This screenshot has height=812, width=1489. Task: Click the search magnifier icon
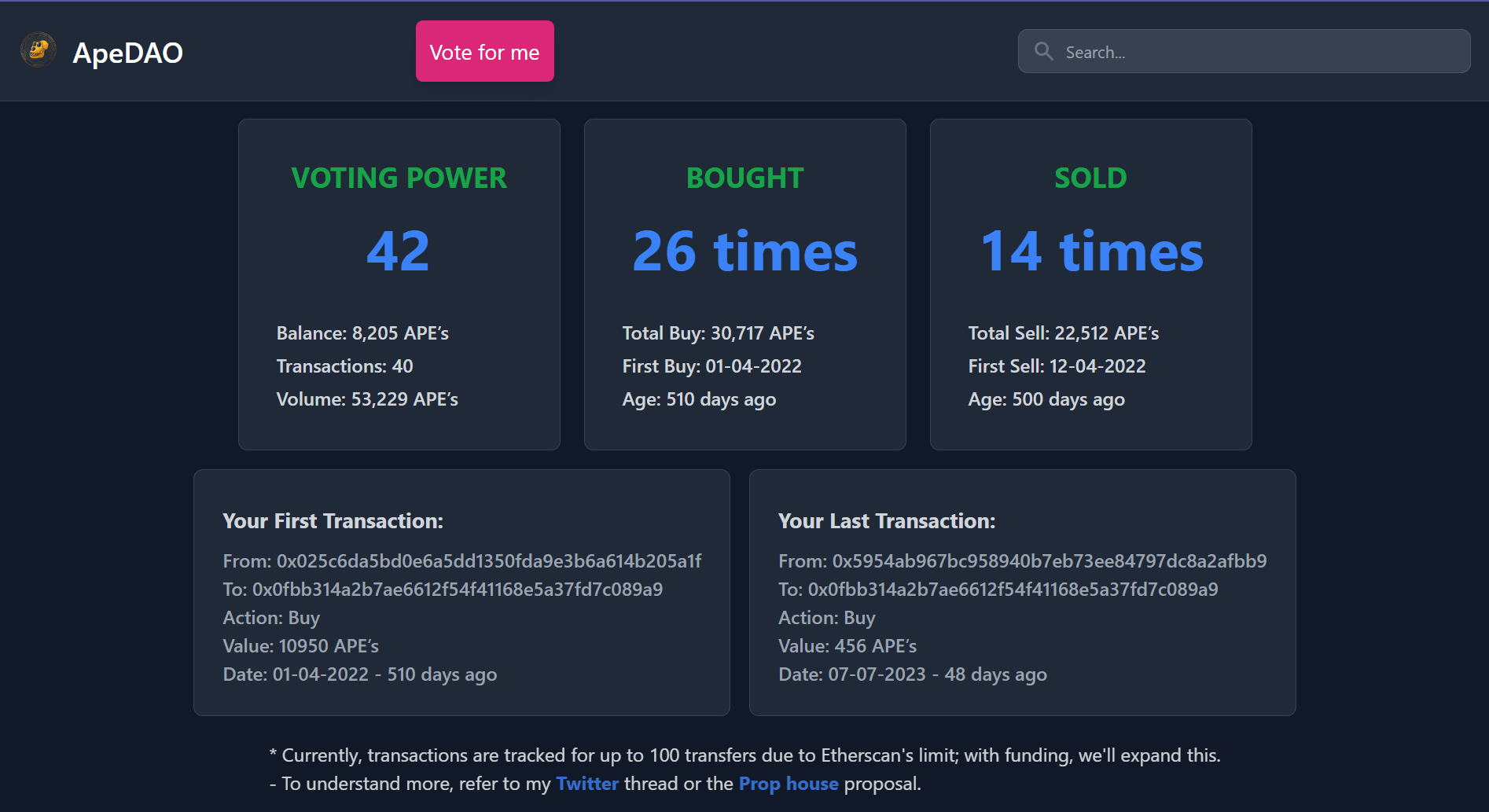pos(1043,52)
